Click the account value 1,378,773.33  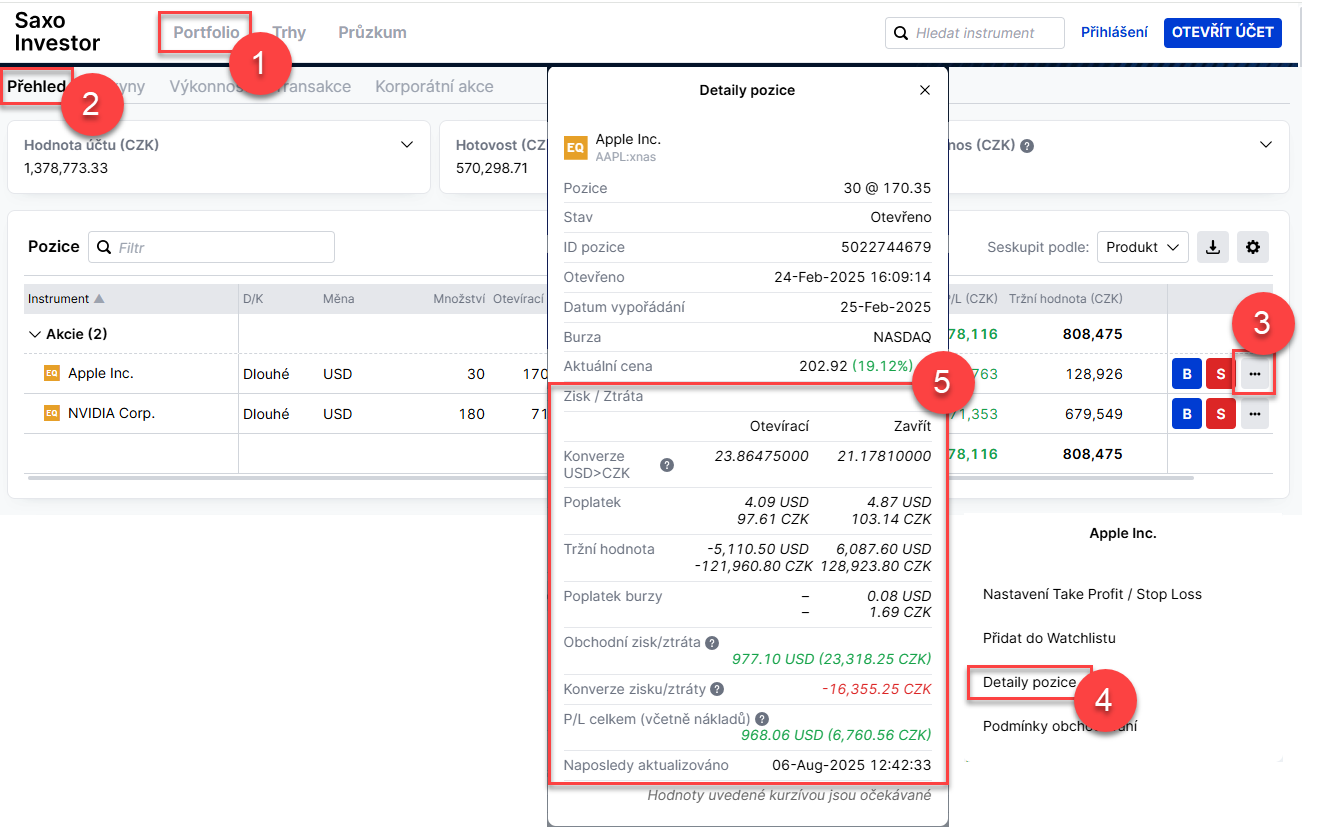[x=66, y=168]
